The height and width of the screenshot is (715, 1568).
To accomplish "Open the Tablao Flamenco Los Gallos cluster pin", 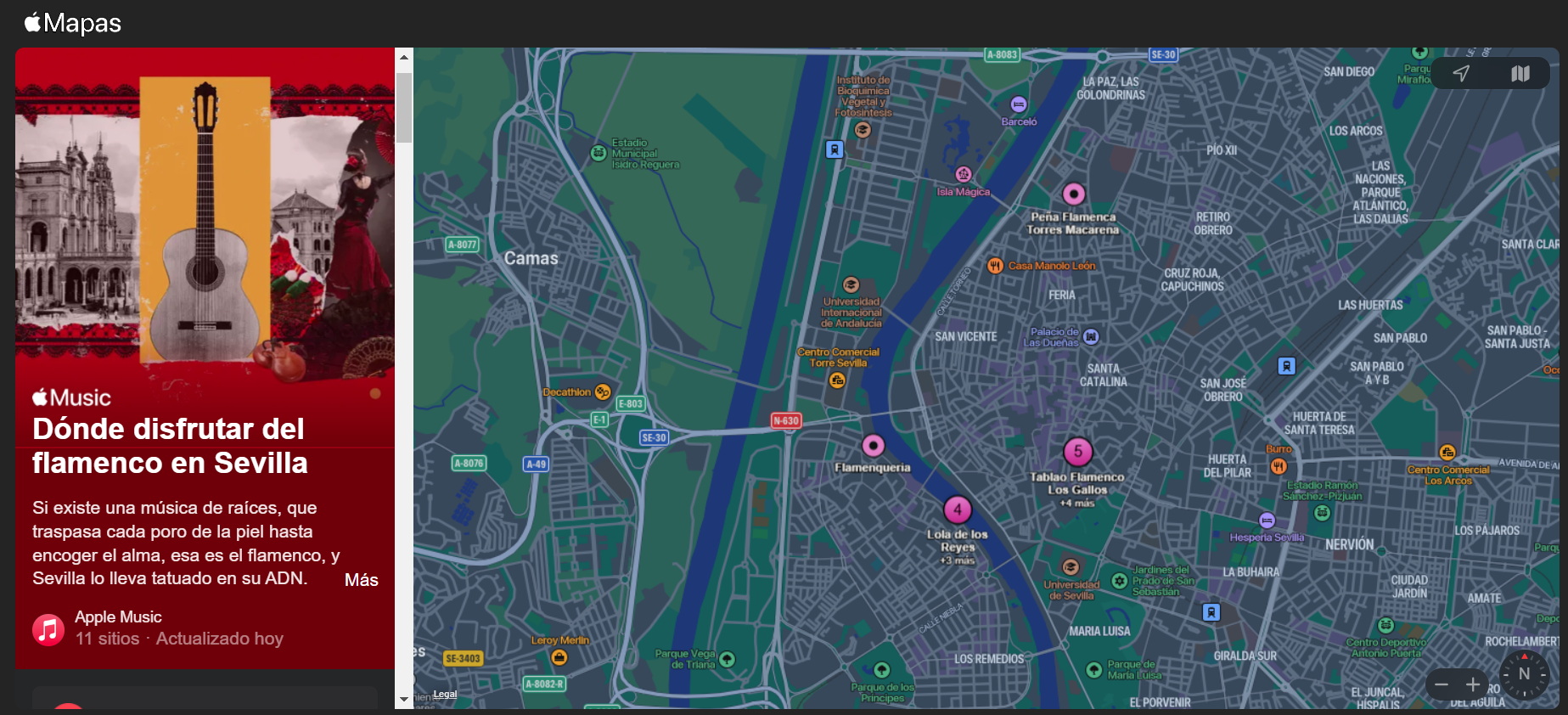I will 1078,452.
